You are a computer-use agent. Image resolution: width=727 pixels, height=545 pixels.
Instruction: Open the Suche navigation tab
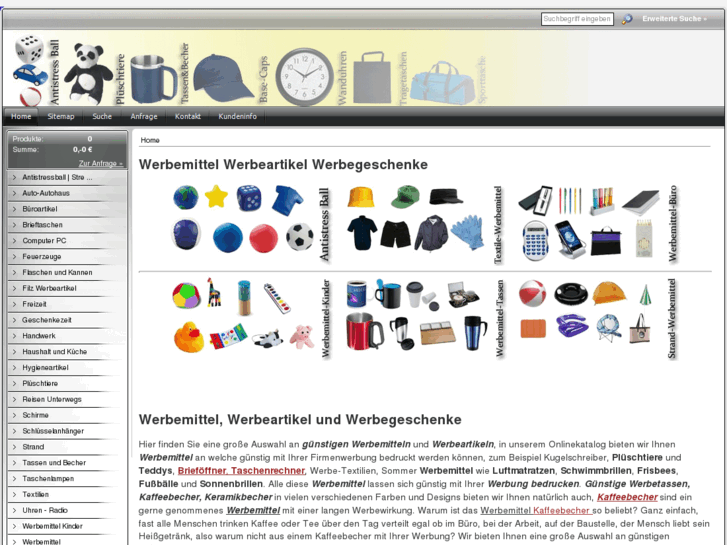[x=102, y=116]
